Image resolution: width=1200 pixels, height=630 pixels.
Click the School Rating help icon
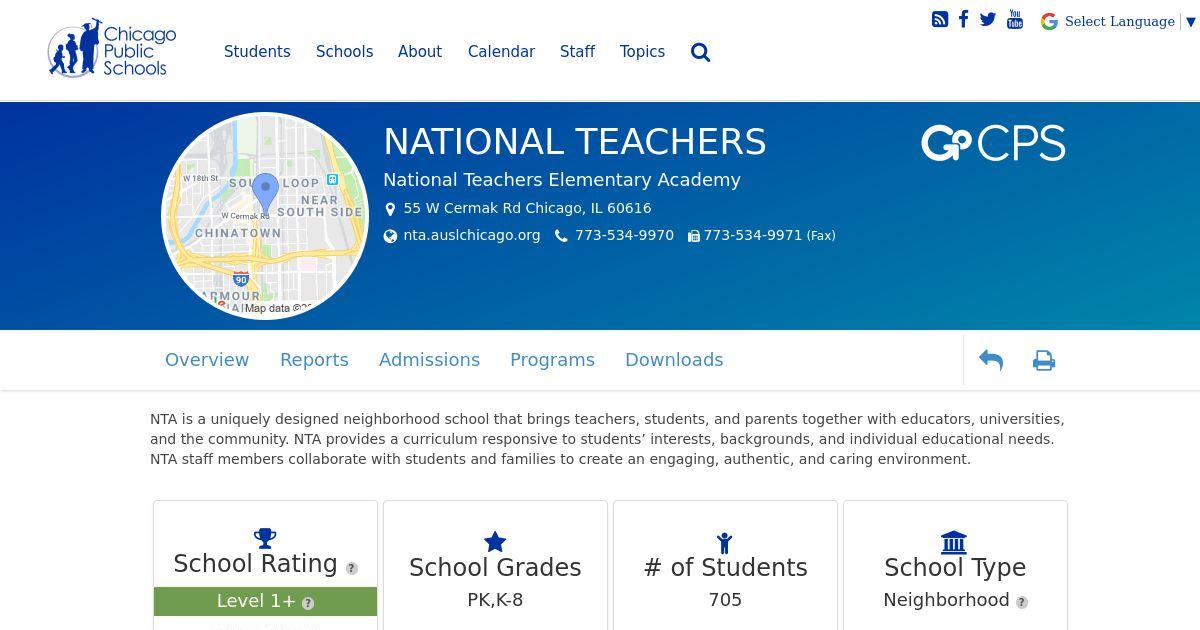pos(352,568)
